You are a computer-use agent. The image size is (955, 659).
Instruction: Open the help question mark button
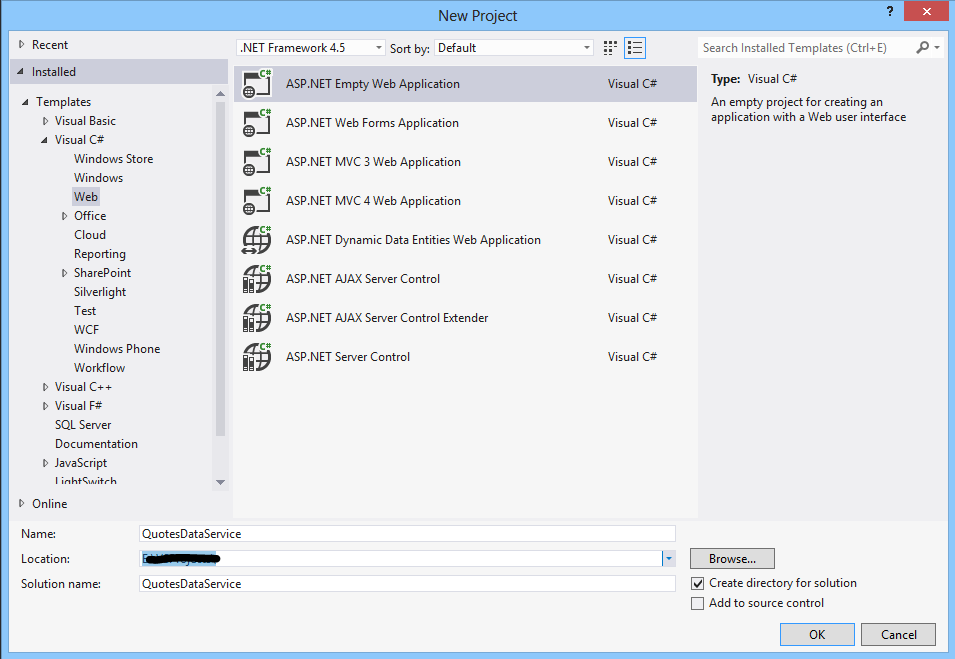[x=890, y=12]
